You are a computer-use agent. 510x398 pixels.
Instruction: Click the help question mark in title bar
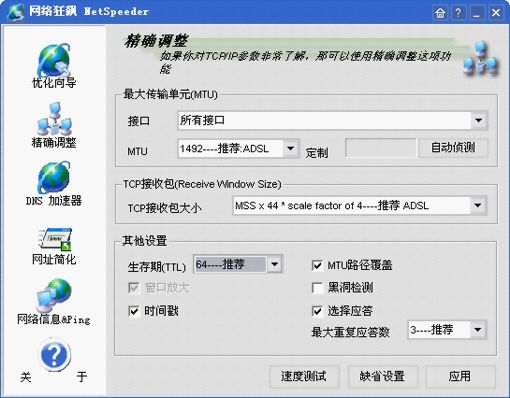459,13
